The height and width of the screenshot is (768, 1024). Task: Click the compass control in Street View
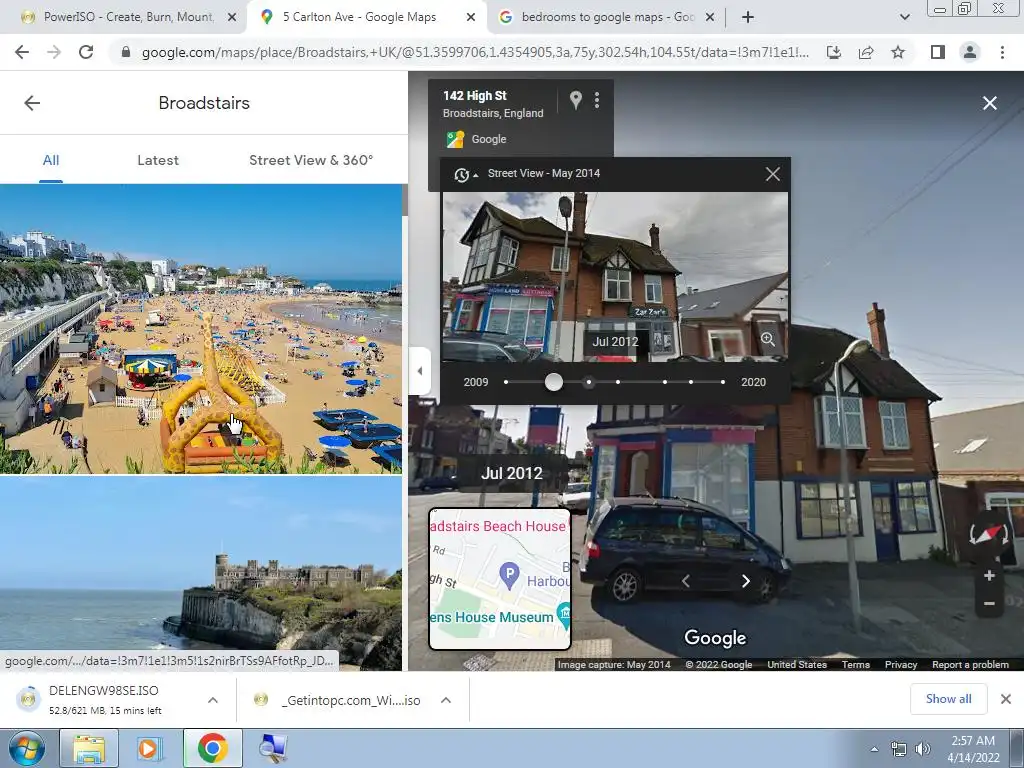click(x=989, y=535)
